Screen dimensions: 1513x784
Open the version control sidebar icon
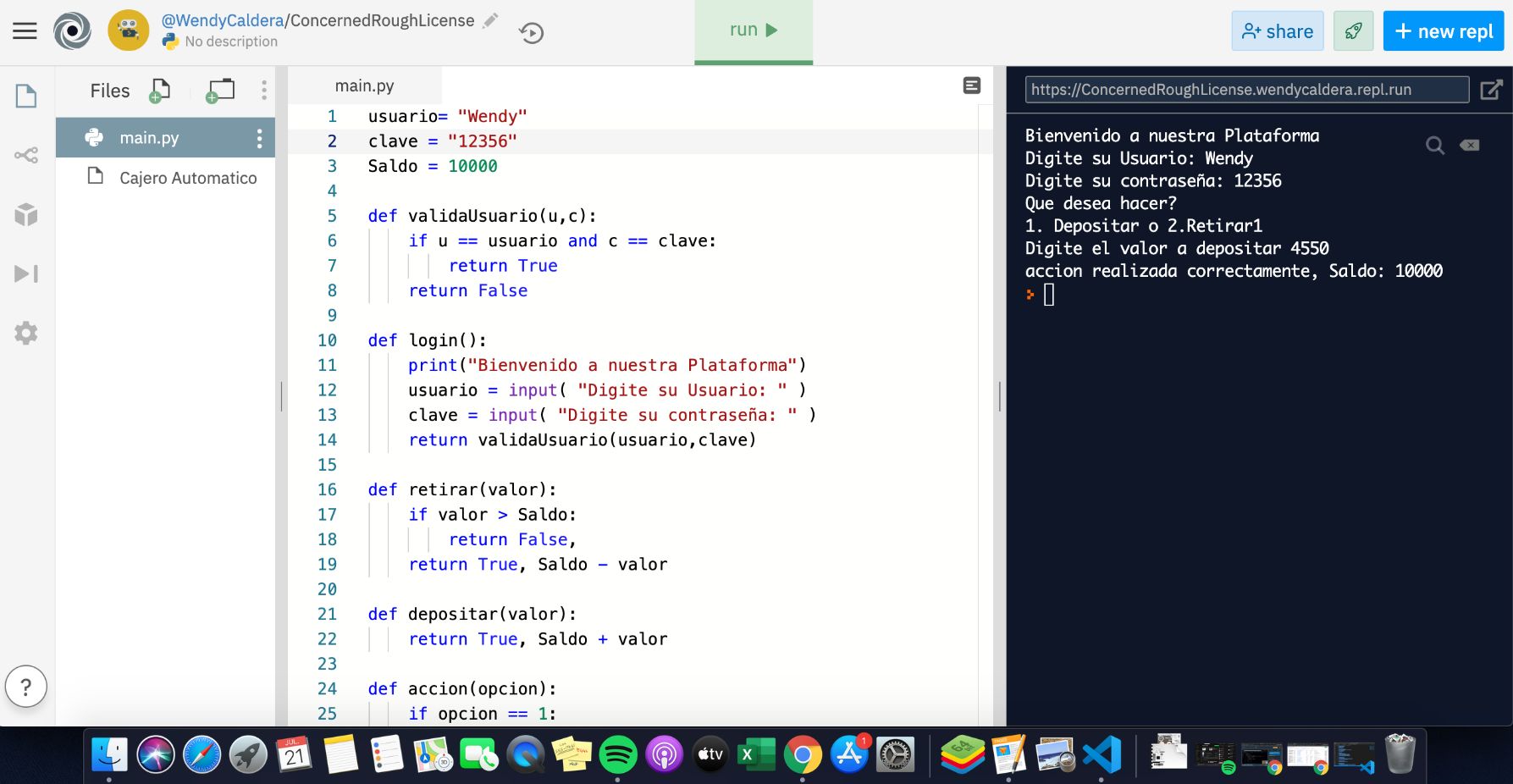point(26,155)
